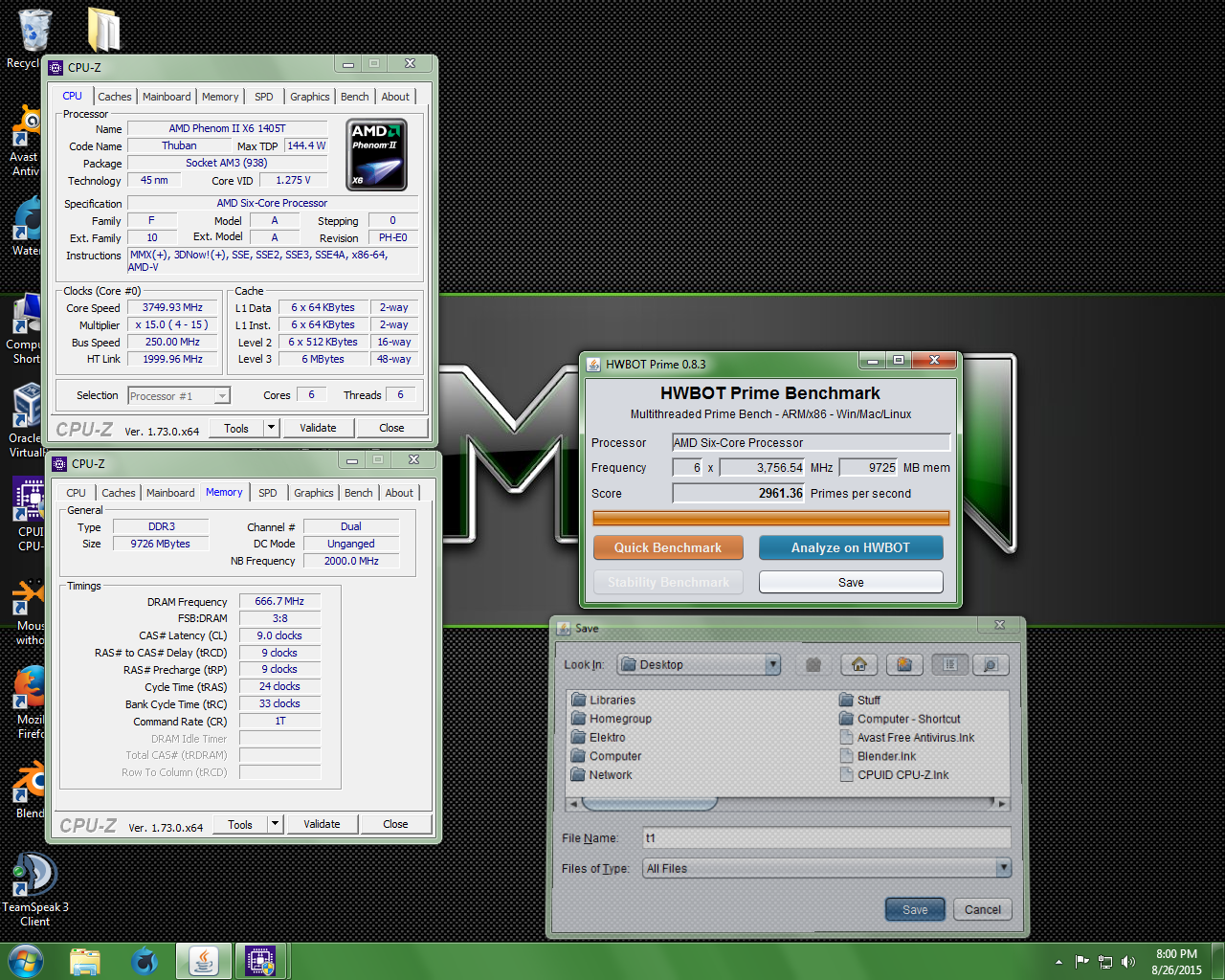Open the SPD tab in top CPU-Z
This screenshot has height=980, width=1225.
point(264,97)
